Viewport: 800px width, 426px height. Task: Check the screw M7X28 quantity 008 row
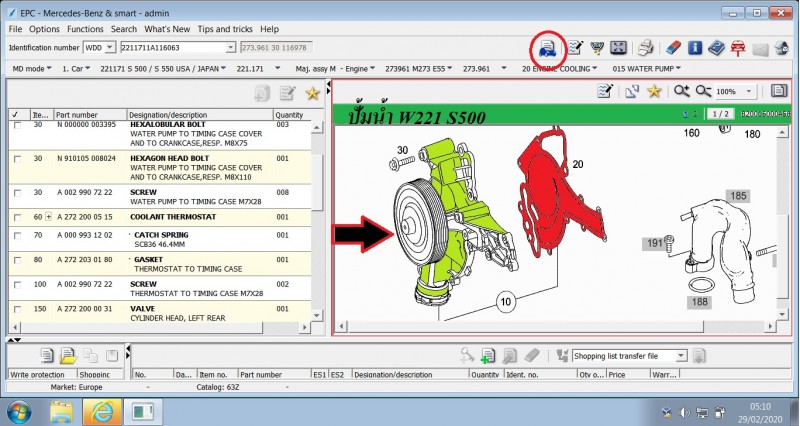[17, 193]
